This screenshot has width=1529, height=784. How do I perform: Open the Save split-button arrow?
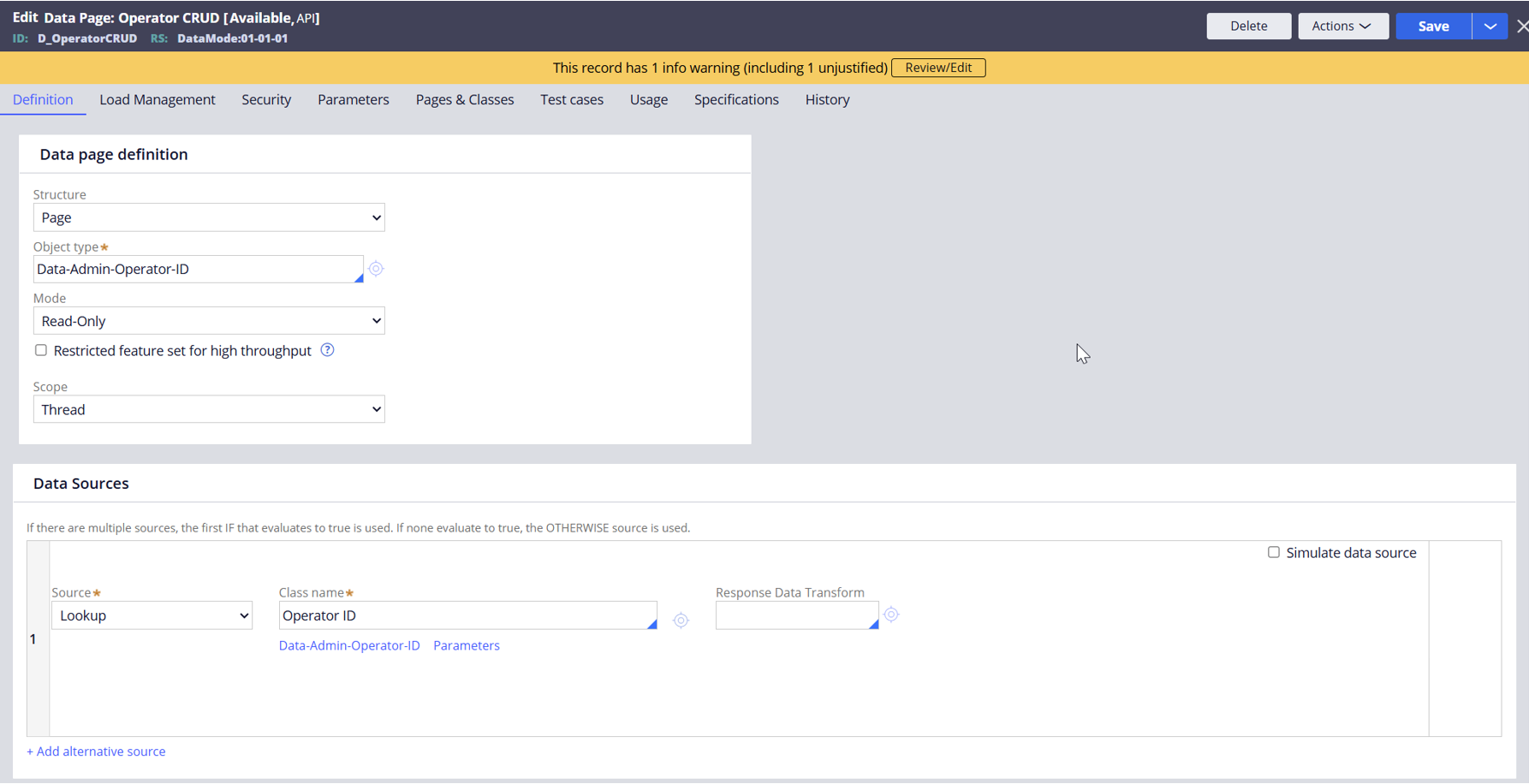pos(1490,26)
